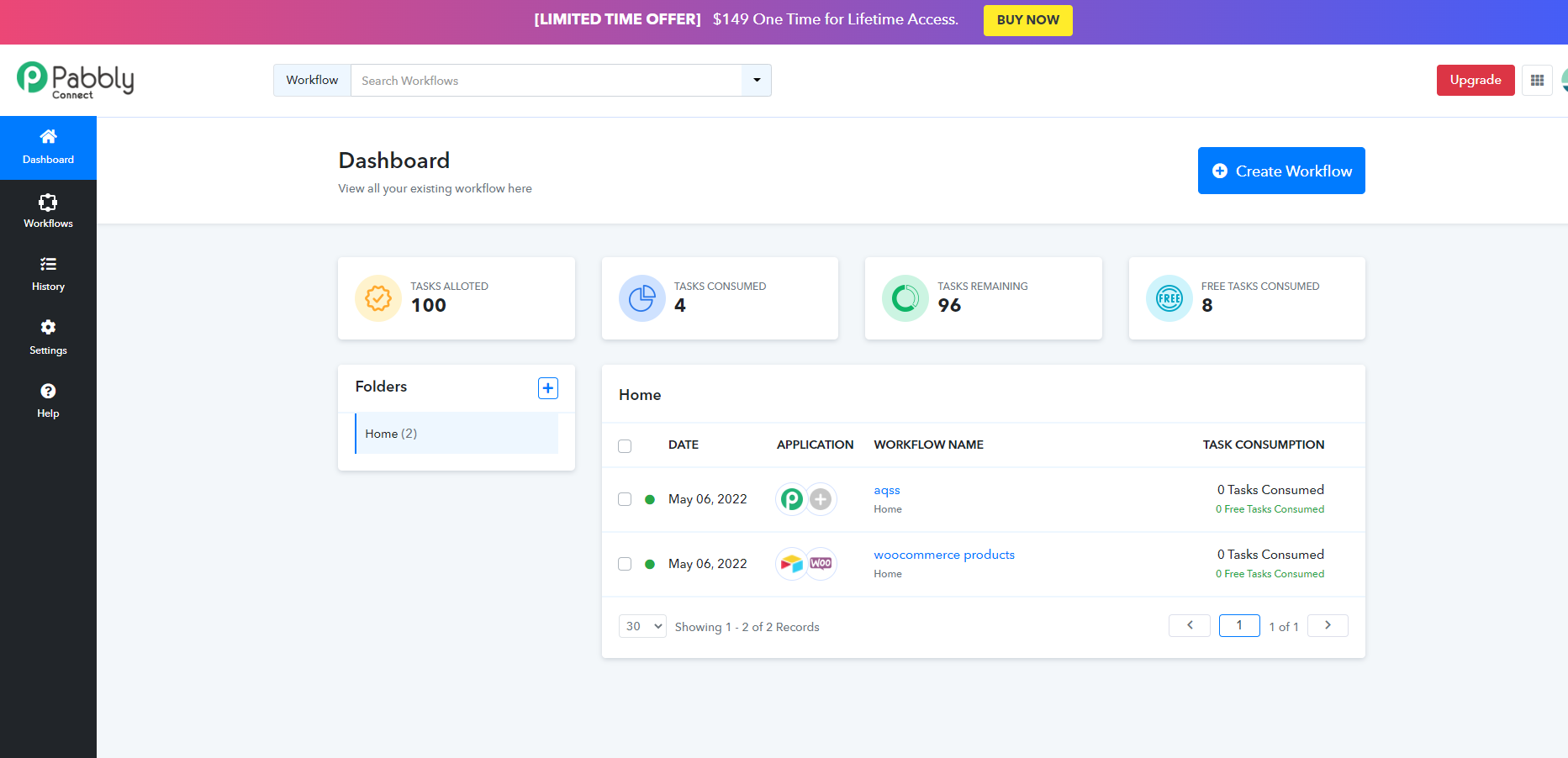The height and width of the screenshot is (758, 1568).
Task: Click the Tasks Consumed pie chart icon
Action: [x=642, y=298]
